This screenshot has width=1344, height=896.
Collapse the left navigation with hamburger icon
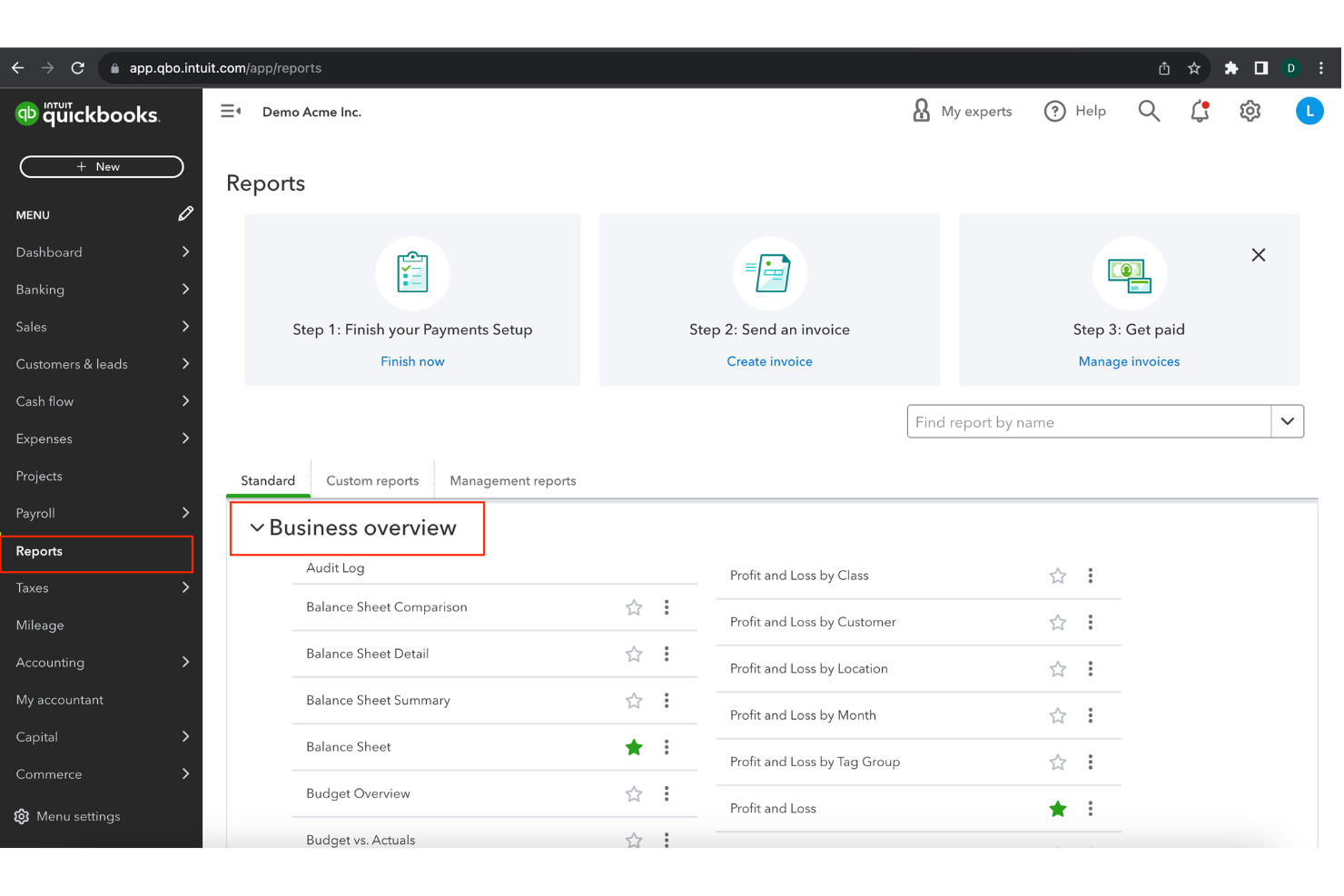pyautogui.click(x=230, y=111)
